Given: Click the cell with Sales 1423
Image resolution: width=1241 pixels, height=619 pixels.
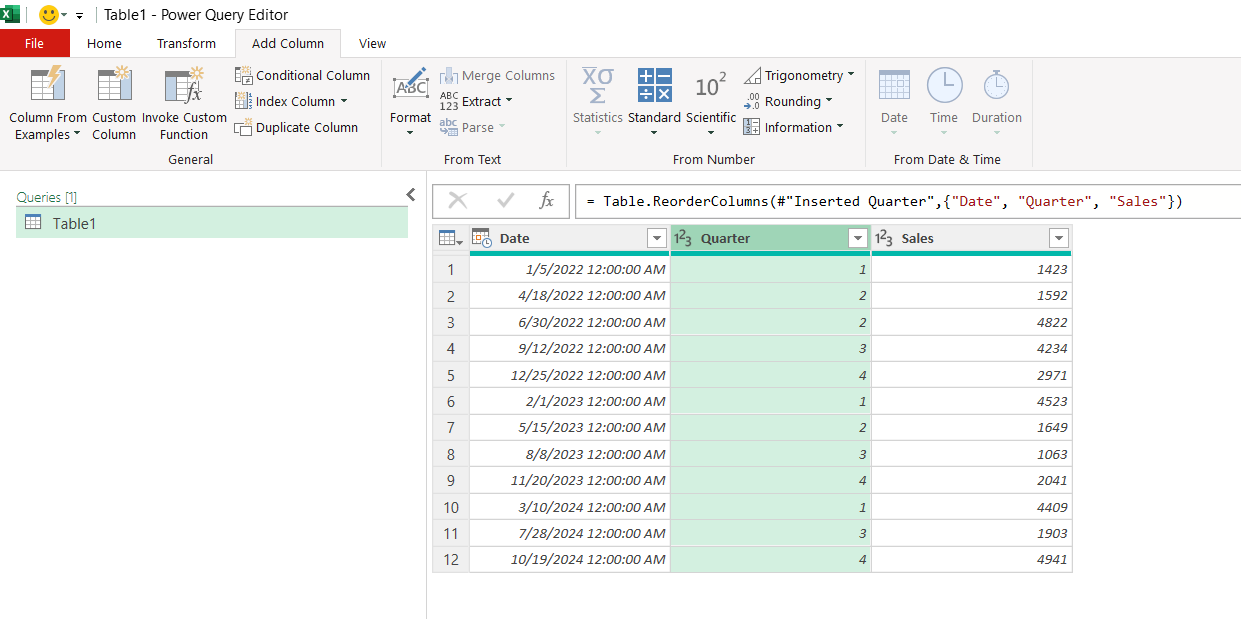Looking at the screenshot, I should pos(971,269).
